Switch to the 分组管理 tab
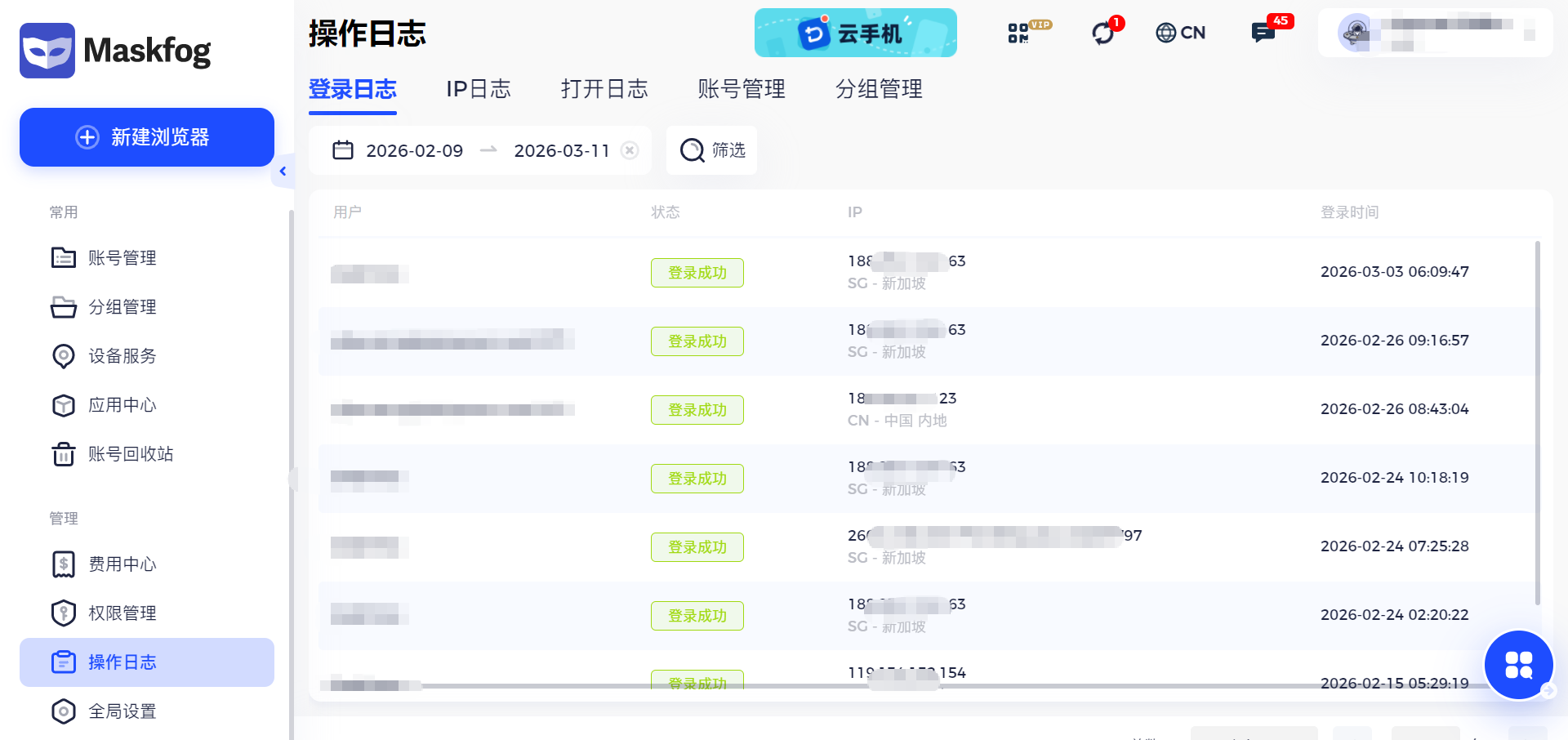 coord(879,89)
